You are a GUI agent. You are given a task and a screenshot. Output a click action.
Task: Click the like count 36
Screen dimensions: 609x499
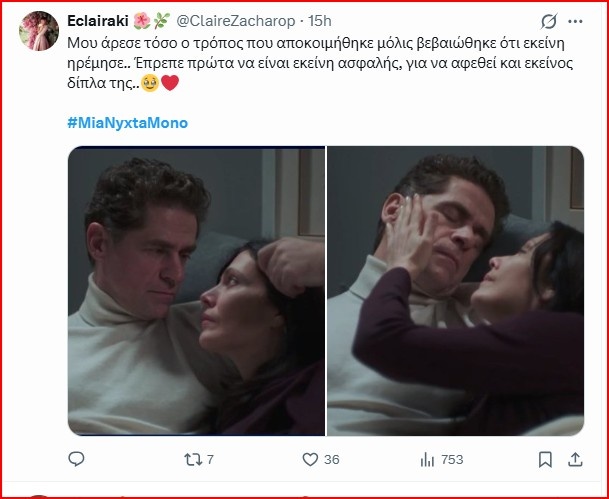pos(333,460)
